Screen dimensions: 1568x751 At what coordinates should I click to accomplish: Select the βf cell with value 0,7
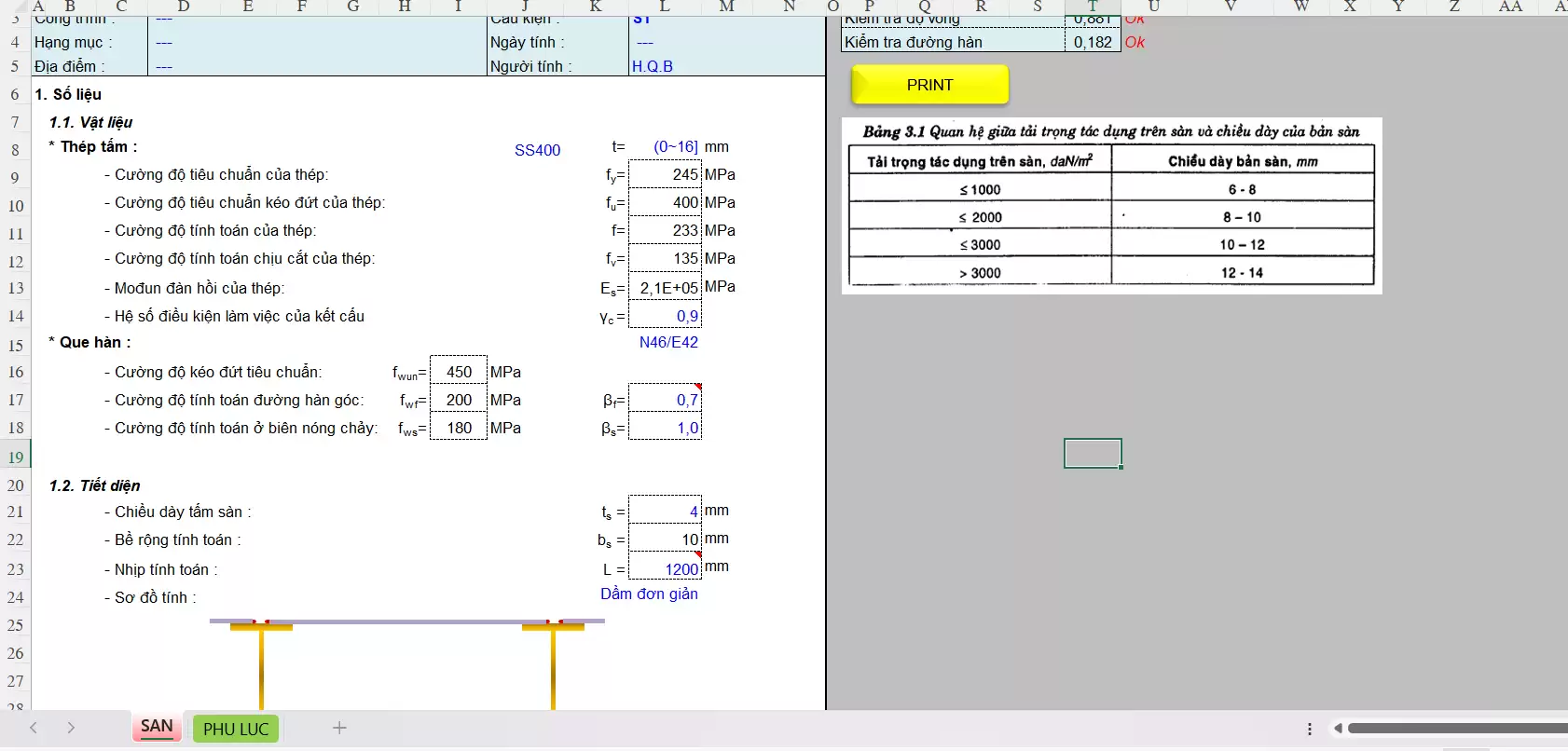click(665, 399)
